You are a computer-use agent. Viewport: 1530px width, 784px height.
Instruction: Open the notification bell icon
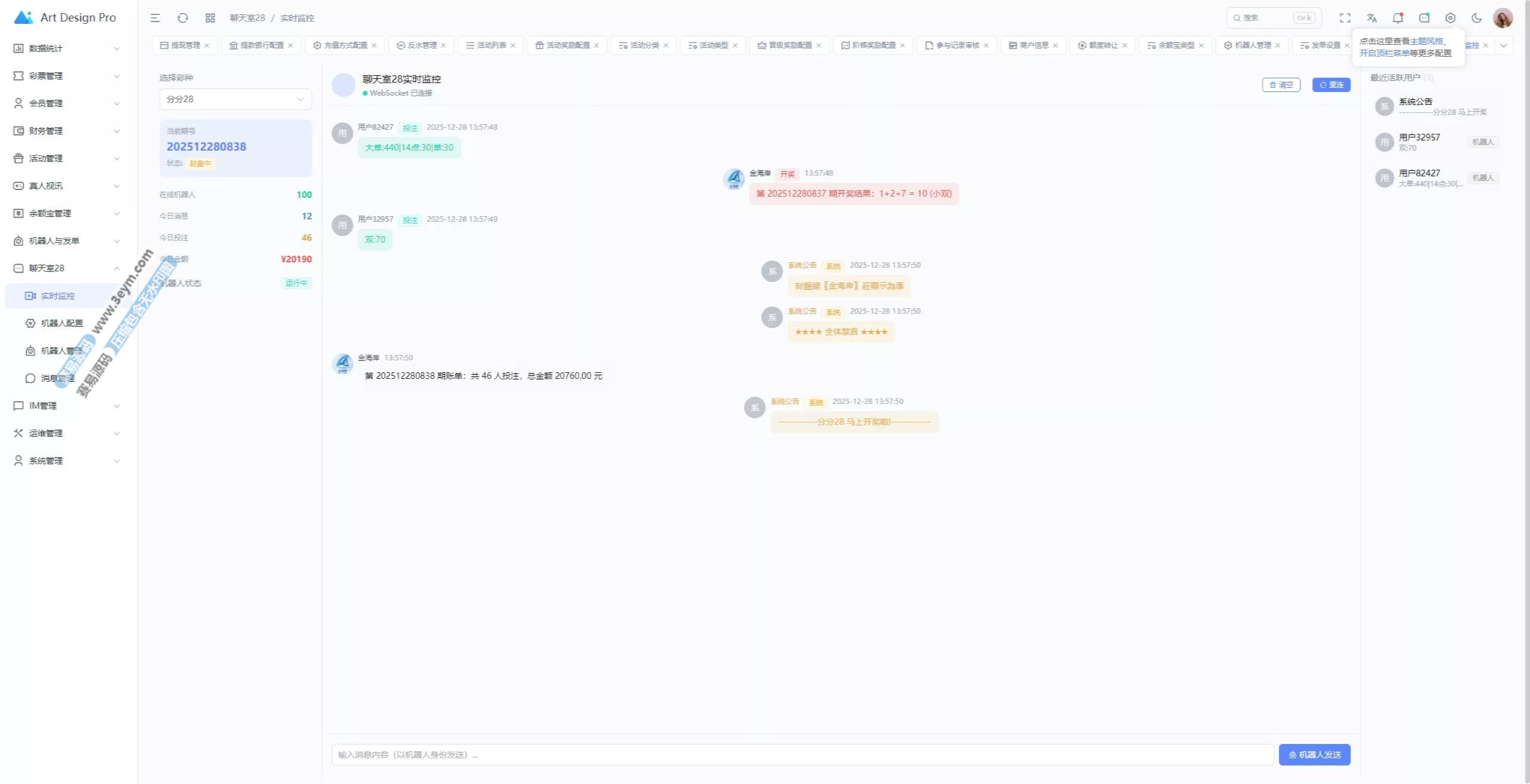click(1398, 18)
